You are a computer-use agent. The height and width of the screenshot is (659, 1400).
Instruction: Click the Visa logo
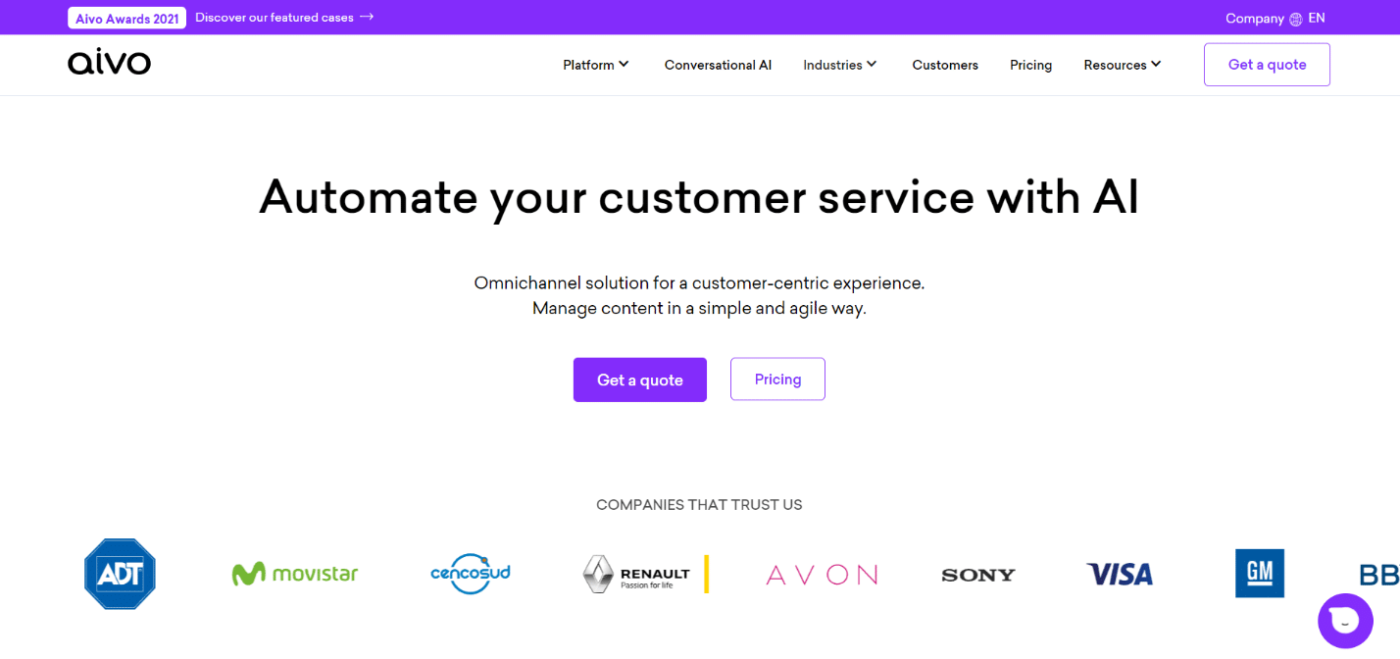click(x=1120, y=574)
